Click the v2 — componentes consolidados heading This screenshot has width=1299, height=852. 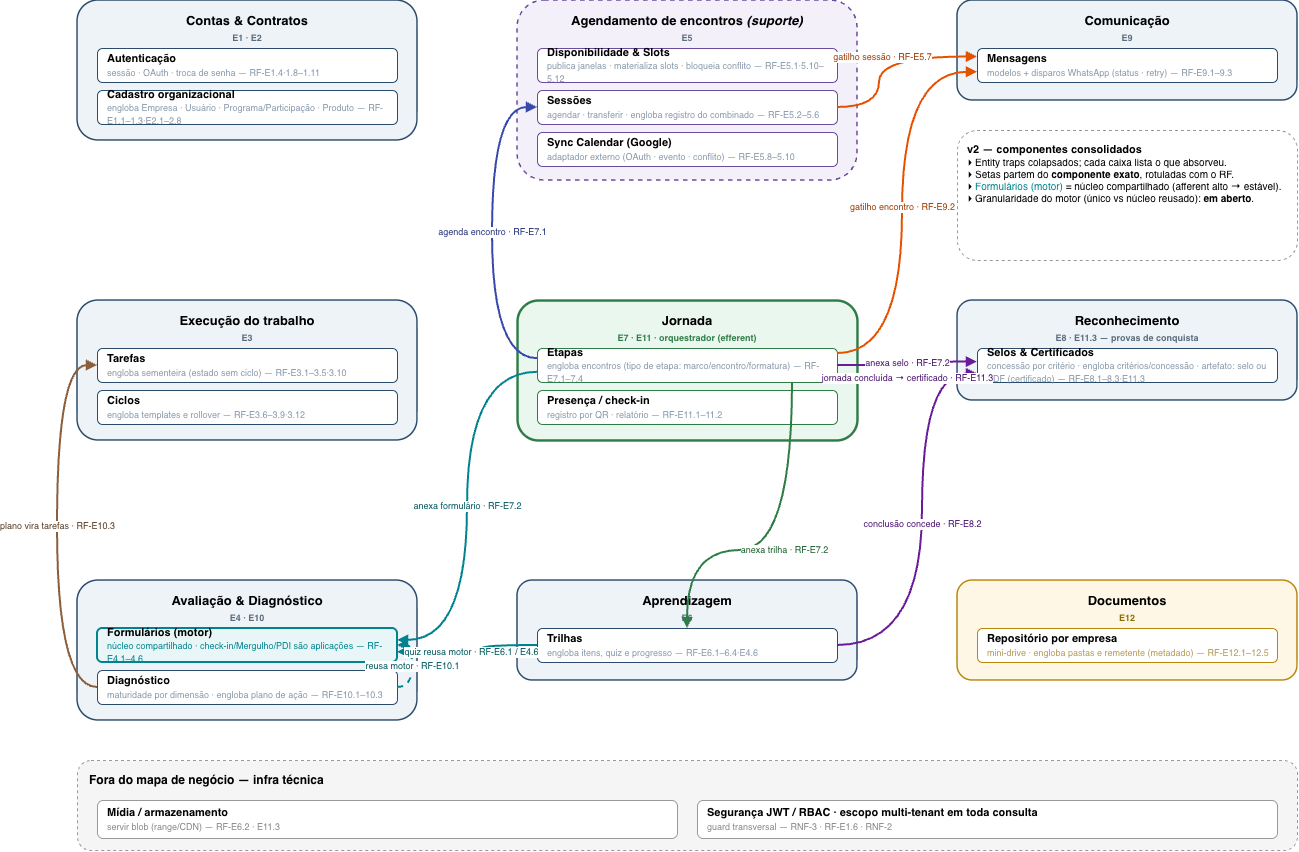(x=1054, y=149)
